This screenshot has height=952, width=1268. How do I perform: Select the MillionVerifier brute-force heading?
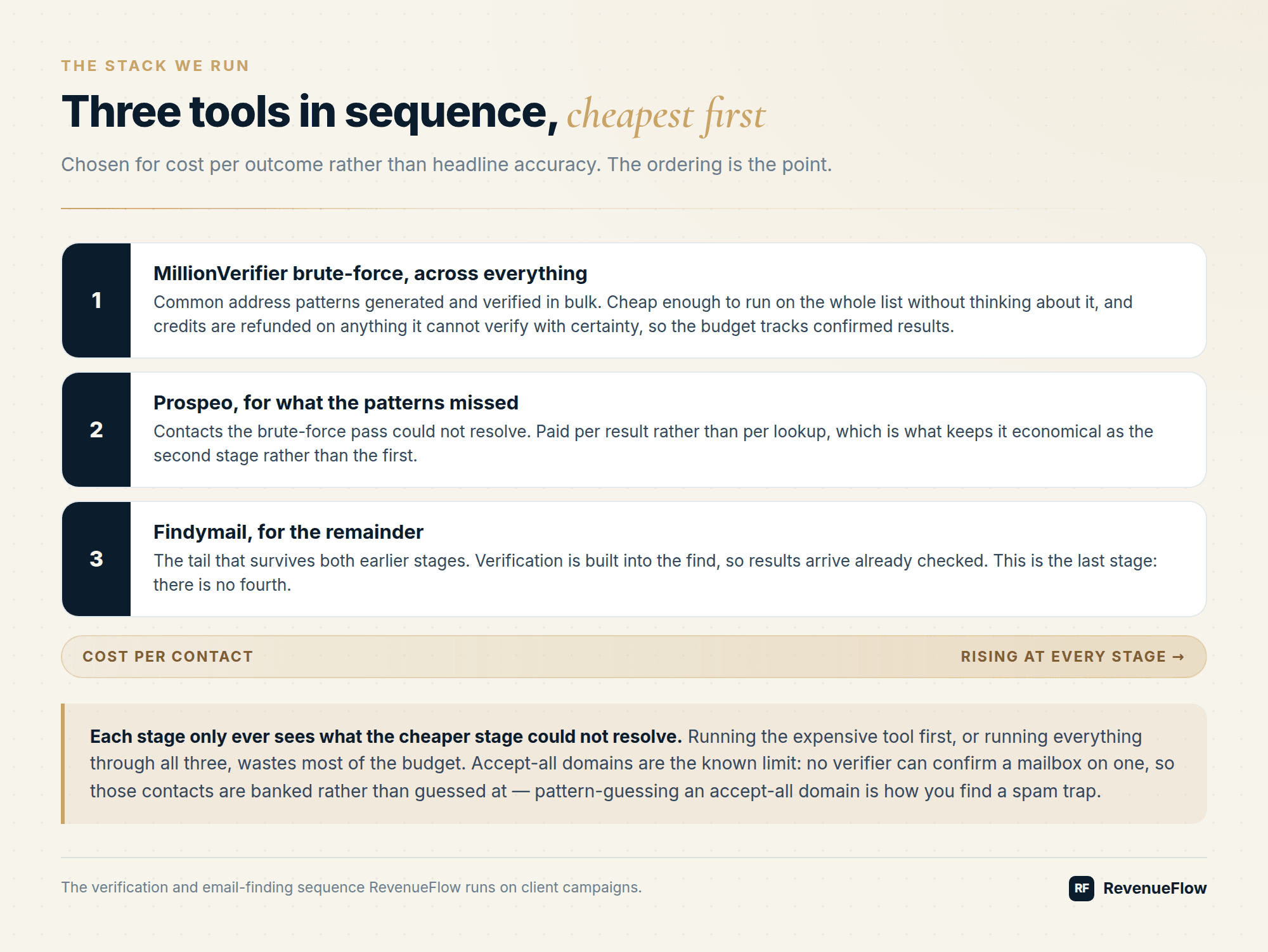pos(370,273)
